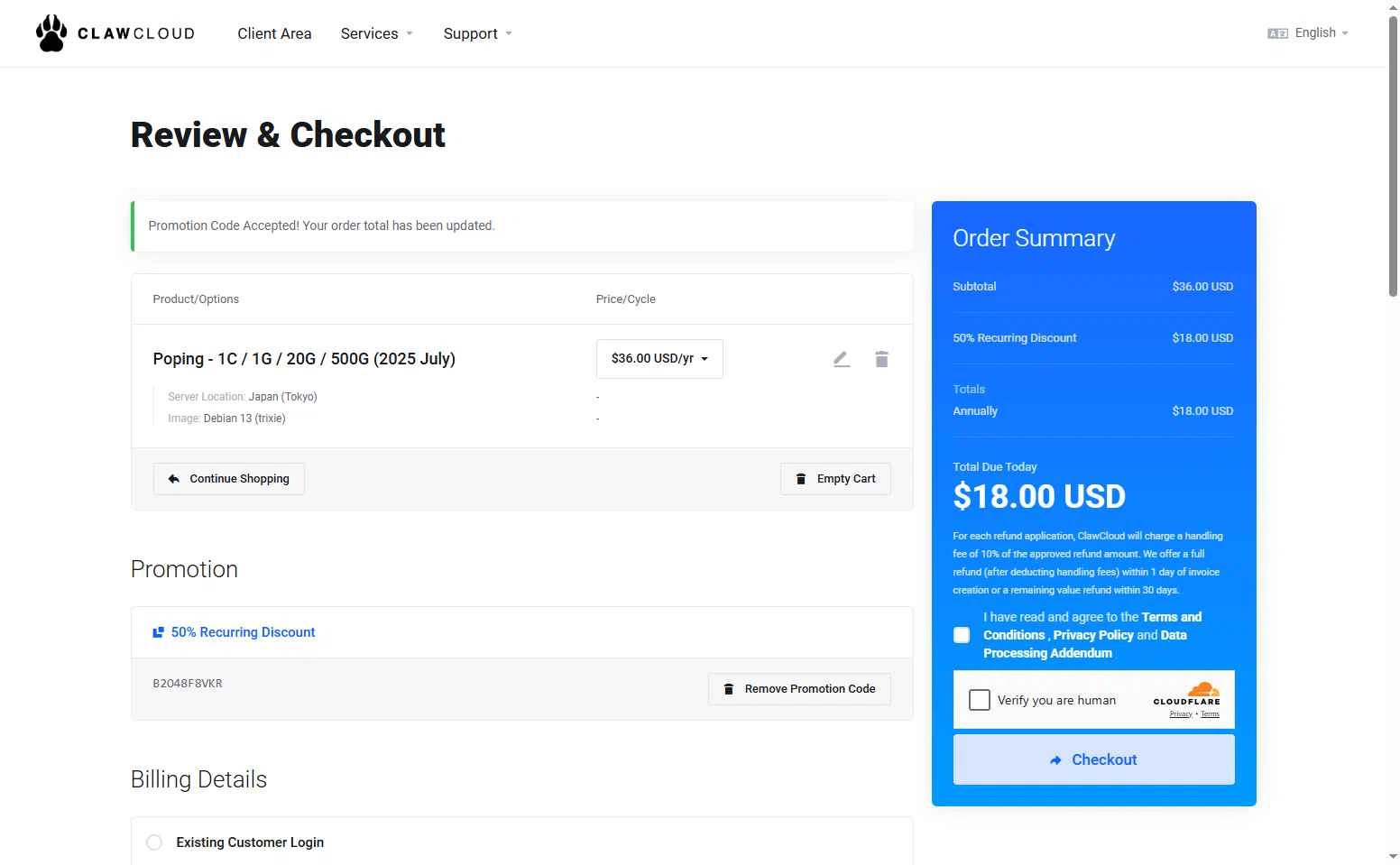Open the Privacy Policy link
This screenshot has height=865, width=1400.
click(x=1092, y=635)
